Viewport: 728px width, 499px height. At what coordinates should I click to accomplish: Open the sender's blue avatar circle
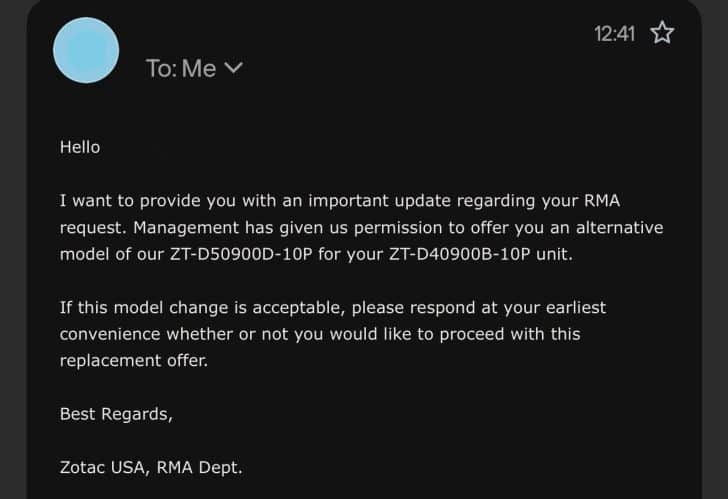click(x=86, y=50)
